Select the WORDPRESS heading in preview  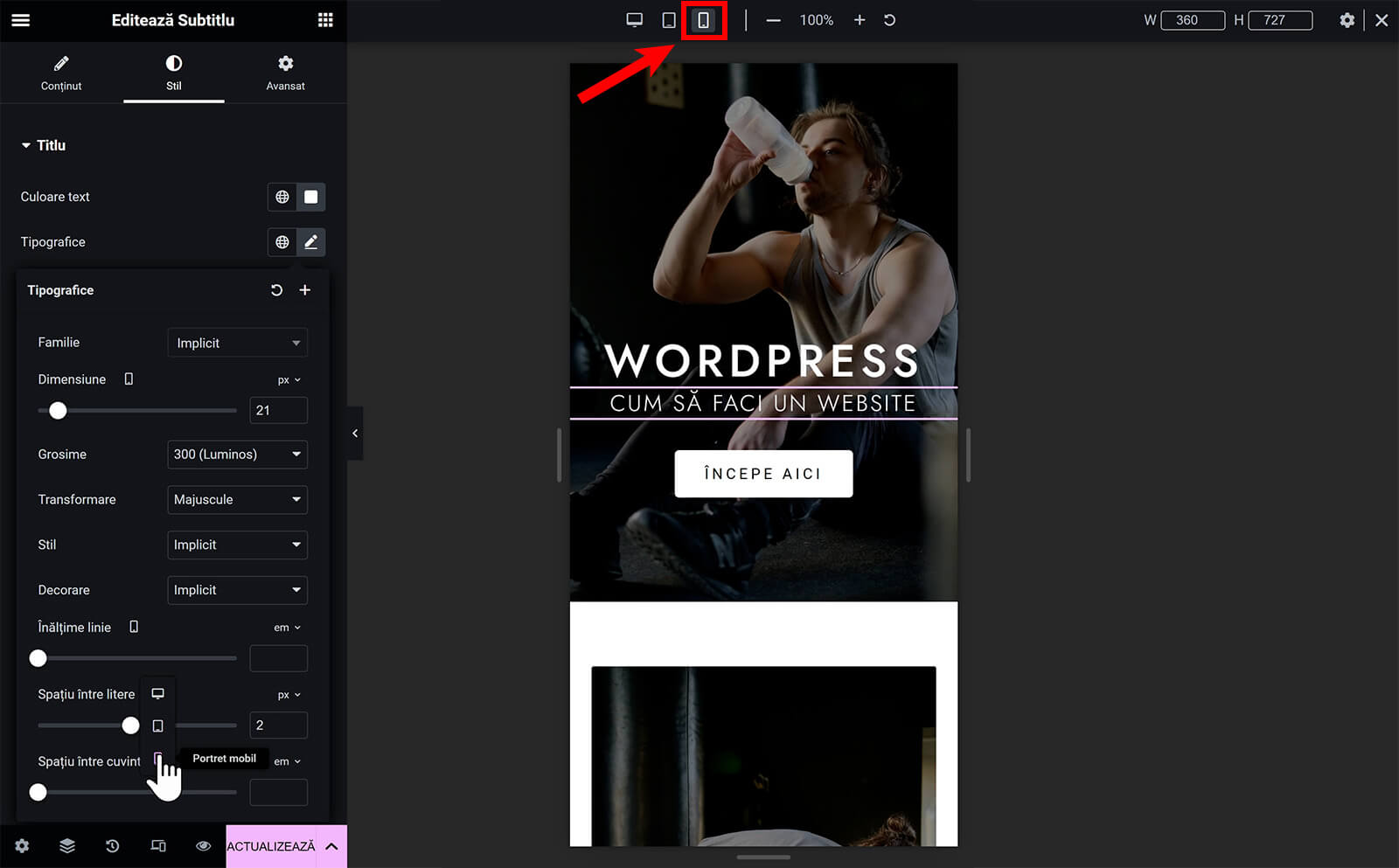coord(762,360)
